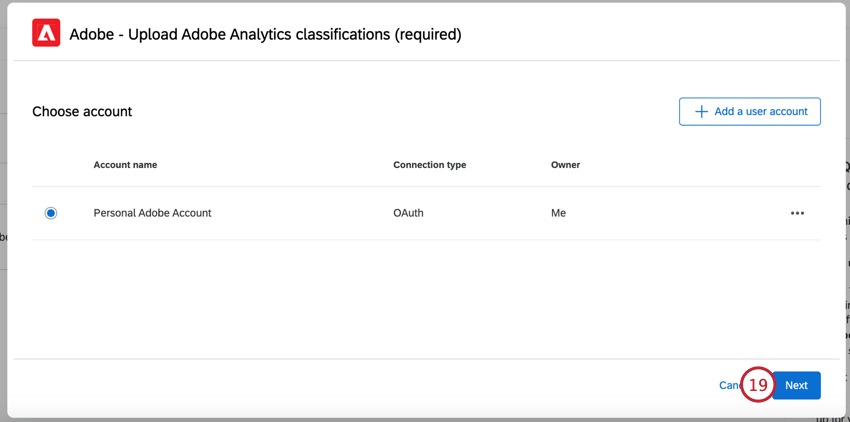The width and height of the screenshot is (850, 422).
Task: Click the OAuth connection type cell
Action: coord(408,213)
